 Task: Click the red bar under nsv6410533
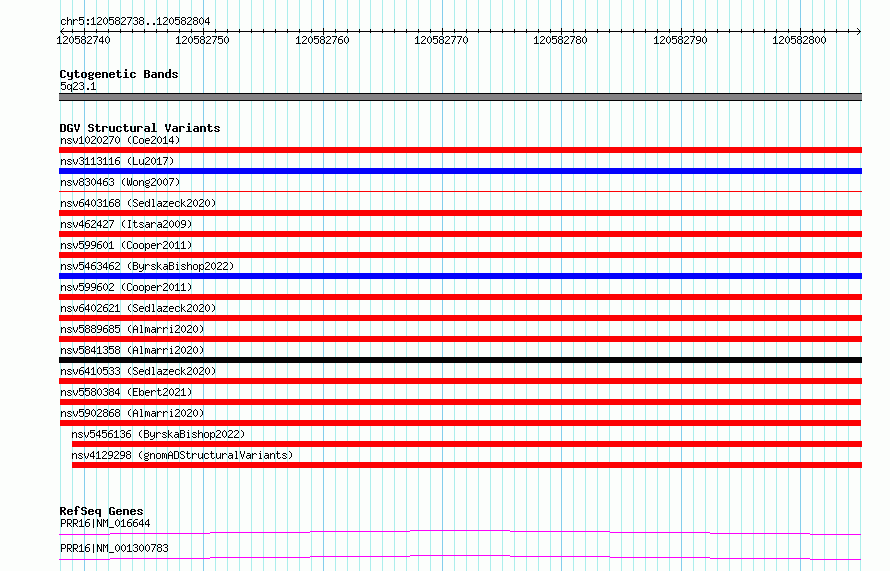pos(460,381)
